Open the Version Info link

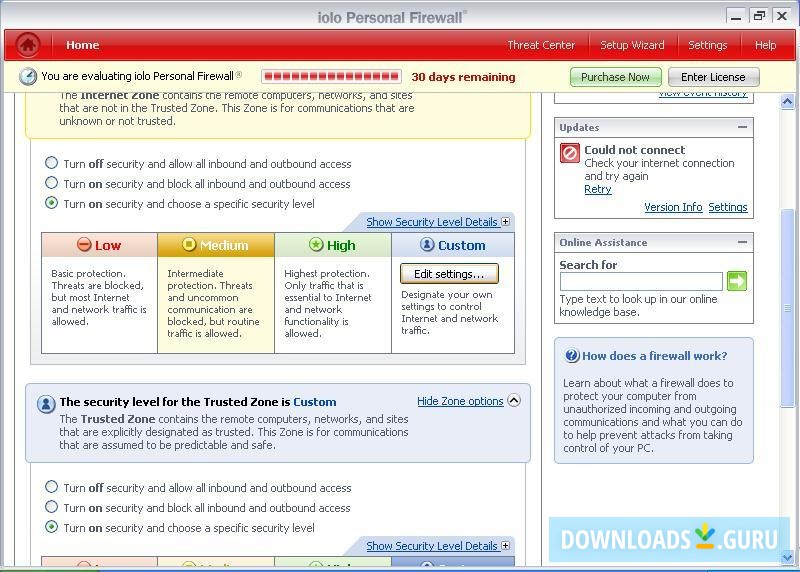pyautogui.click(x=673, y=207)
